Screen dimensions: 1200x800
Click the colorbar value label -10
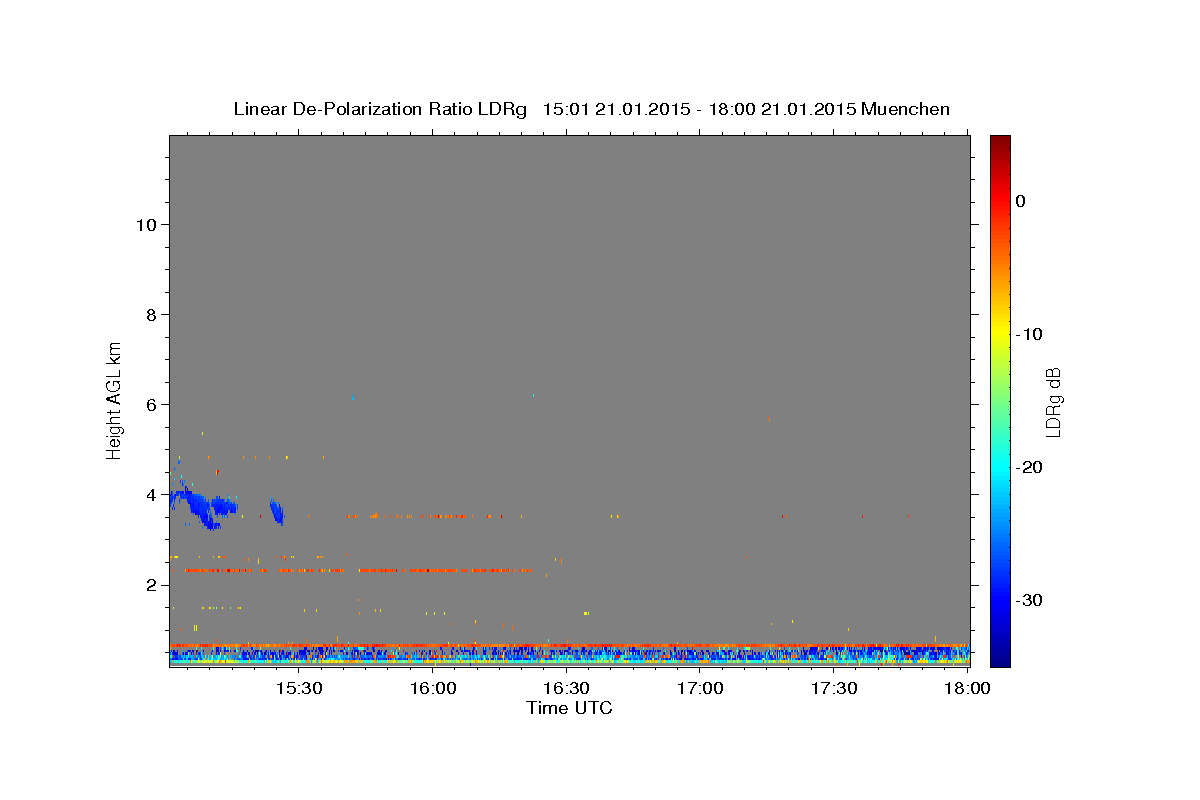(1030, 334)
